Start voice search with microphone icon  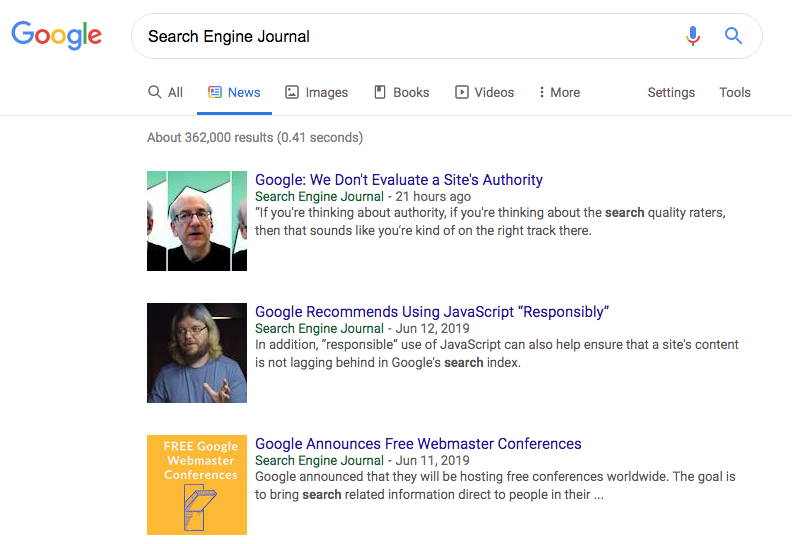click(693, 36)
